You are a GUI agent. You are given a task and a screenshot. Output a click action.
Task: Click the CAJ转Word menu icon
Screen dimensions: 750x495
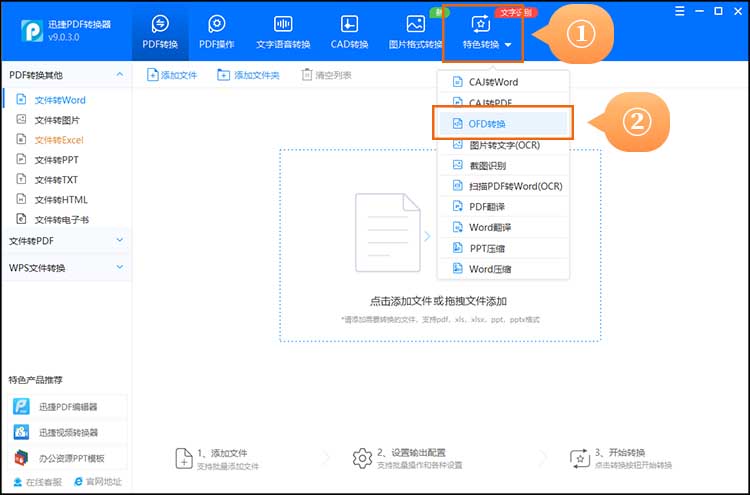[x=458, y=82]
